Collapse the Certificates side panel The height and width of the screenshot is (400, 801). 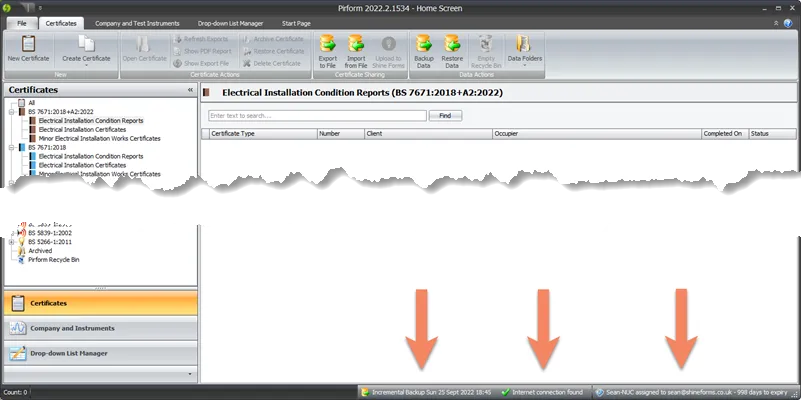click(190, 90)
